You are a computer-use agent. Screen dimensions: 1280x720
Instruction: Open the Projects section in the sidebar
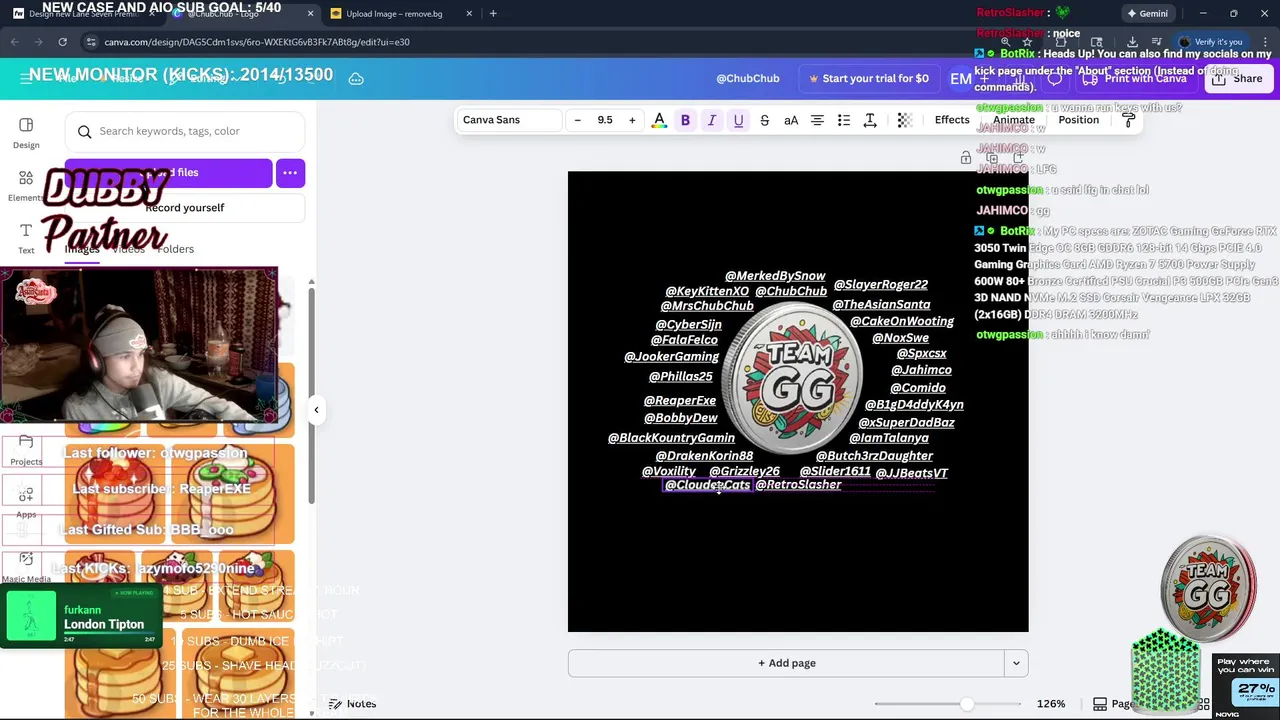click(26, 450)
